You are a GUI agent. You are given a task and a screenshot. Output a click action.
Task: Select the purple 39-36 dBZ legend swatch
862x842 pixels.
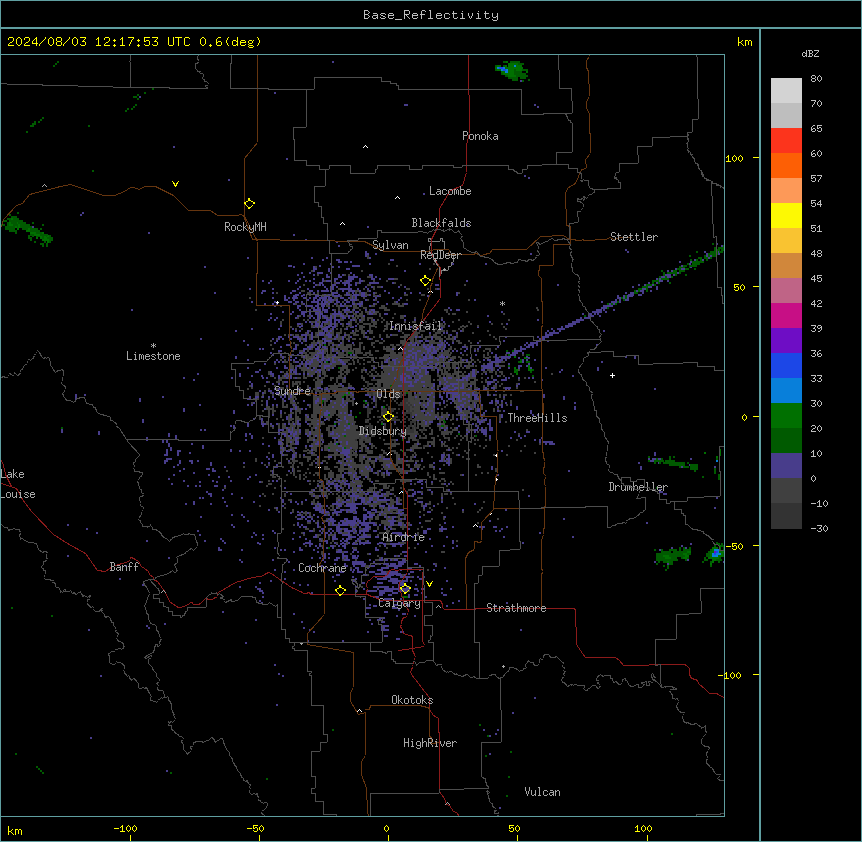click(786, 341)
